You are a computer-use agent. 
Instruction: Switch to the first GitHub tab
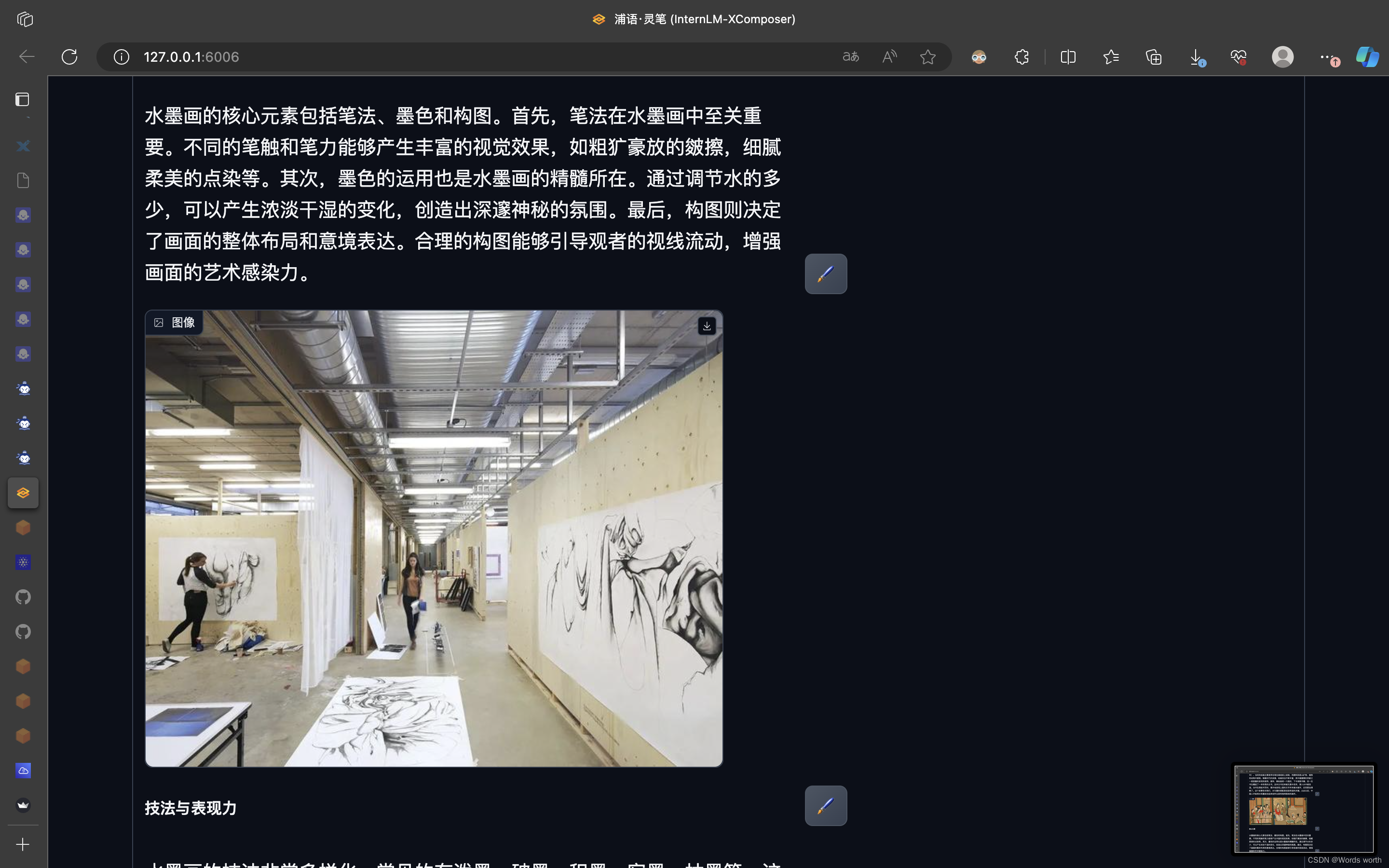[x=23, y=597]
